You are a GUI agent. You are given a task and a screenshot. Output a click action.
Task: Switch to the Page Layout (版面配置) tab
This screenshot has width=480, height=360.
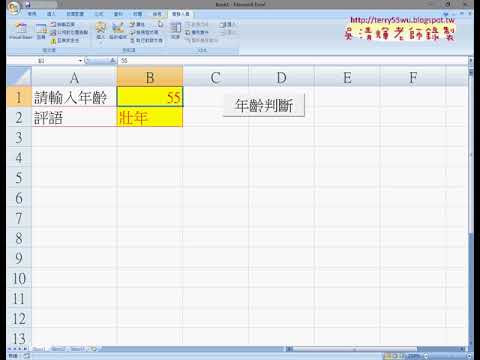point(75,14)
